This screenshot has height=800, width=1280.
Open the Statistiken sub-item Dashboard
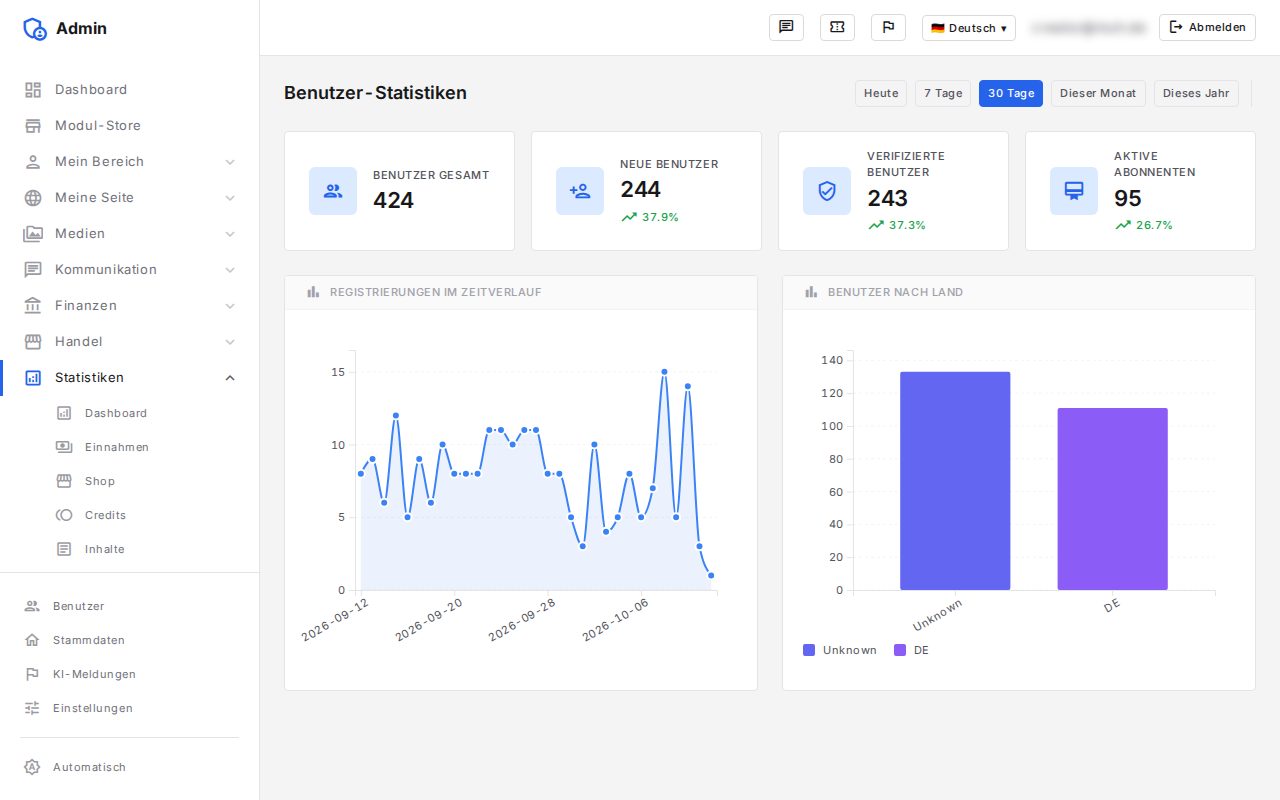coord(129,413)
